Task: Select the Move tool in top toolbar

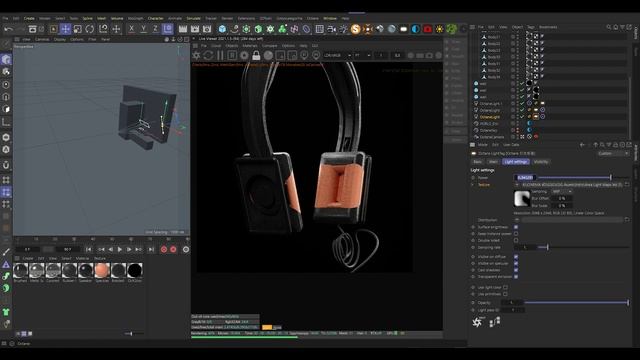Action: coord(65,29)
